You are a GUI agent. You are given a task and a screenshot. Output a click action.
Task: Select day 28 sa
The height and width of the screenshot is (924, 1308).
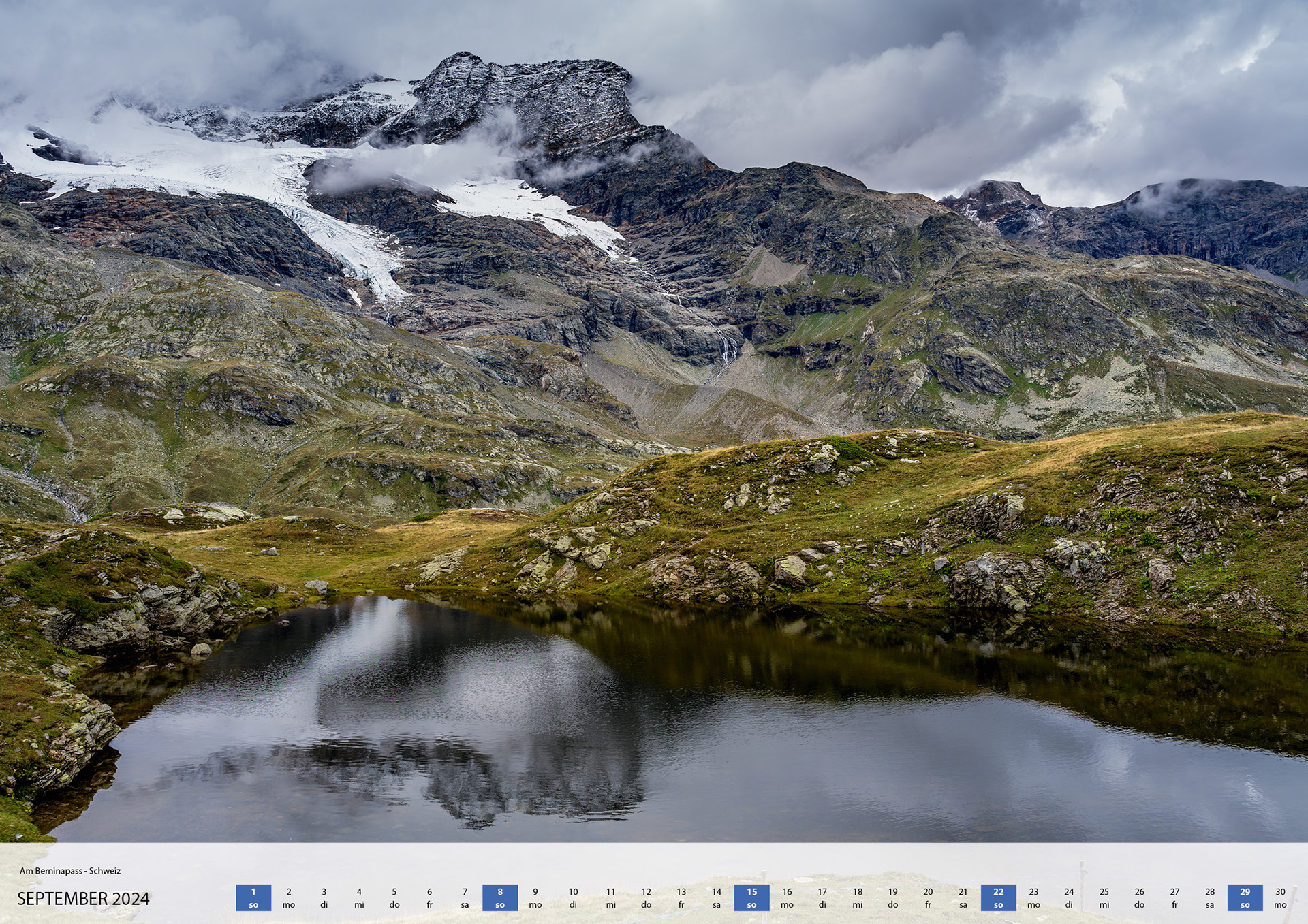[x=1210, y=897]
